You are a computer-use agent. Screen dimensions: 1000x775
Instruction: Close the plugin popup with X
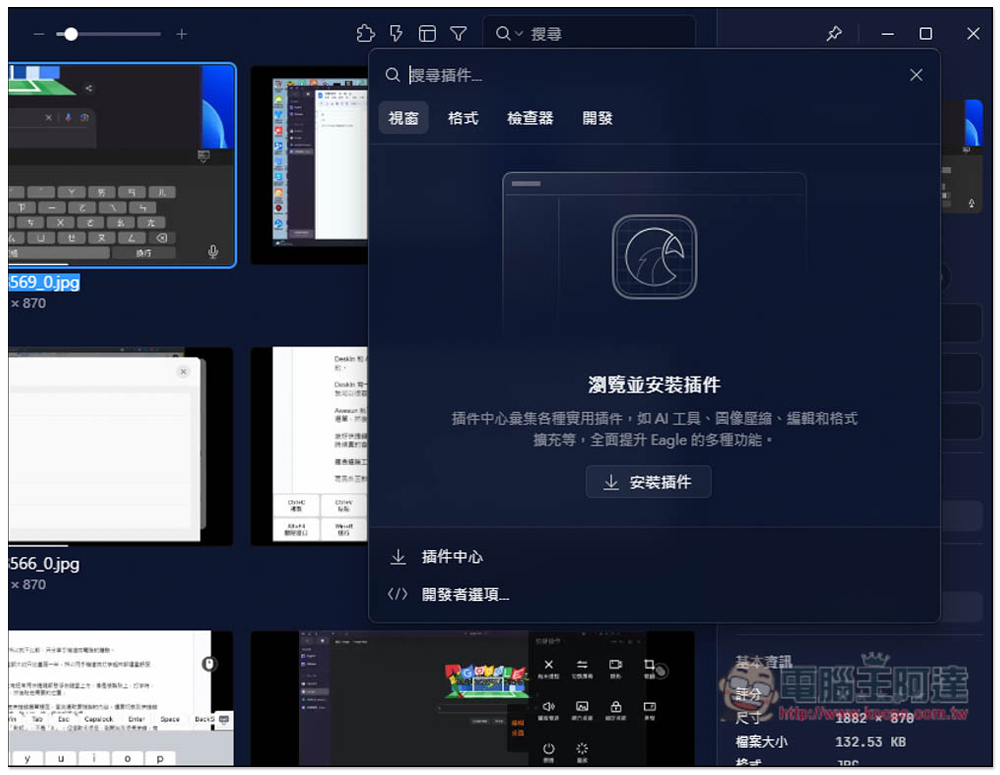916,75
